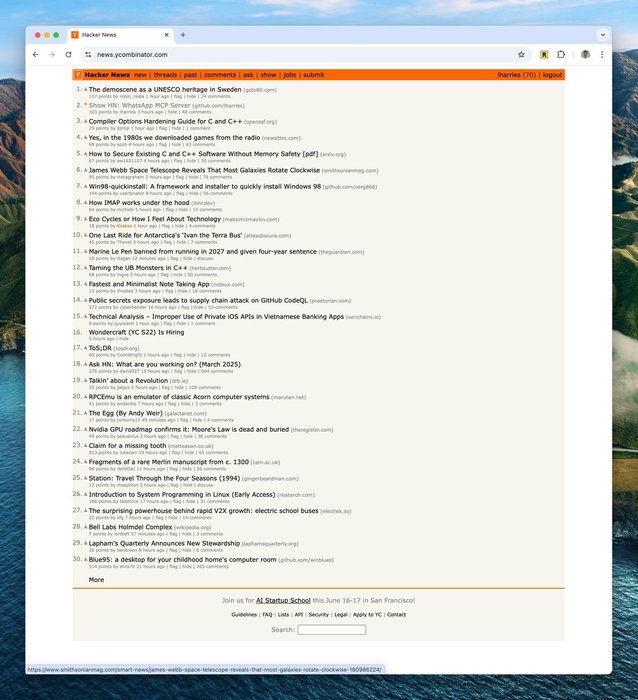Open the API footer link

click(299, 615)
